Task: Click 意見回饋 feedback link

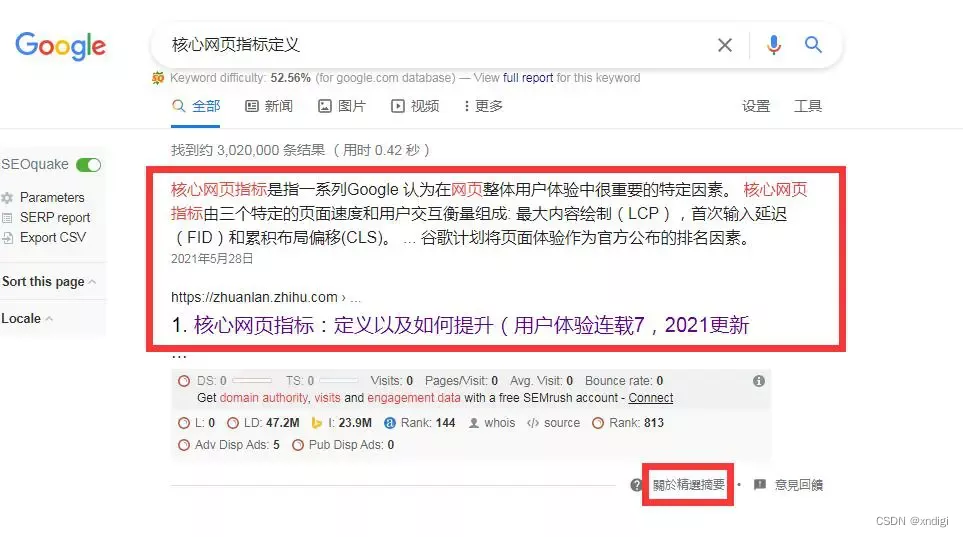Action: pos(799,485)
